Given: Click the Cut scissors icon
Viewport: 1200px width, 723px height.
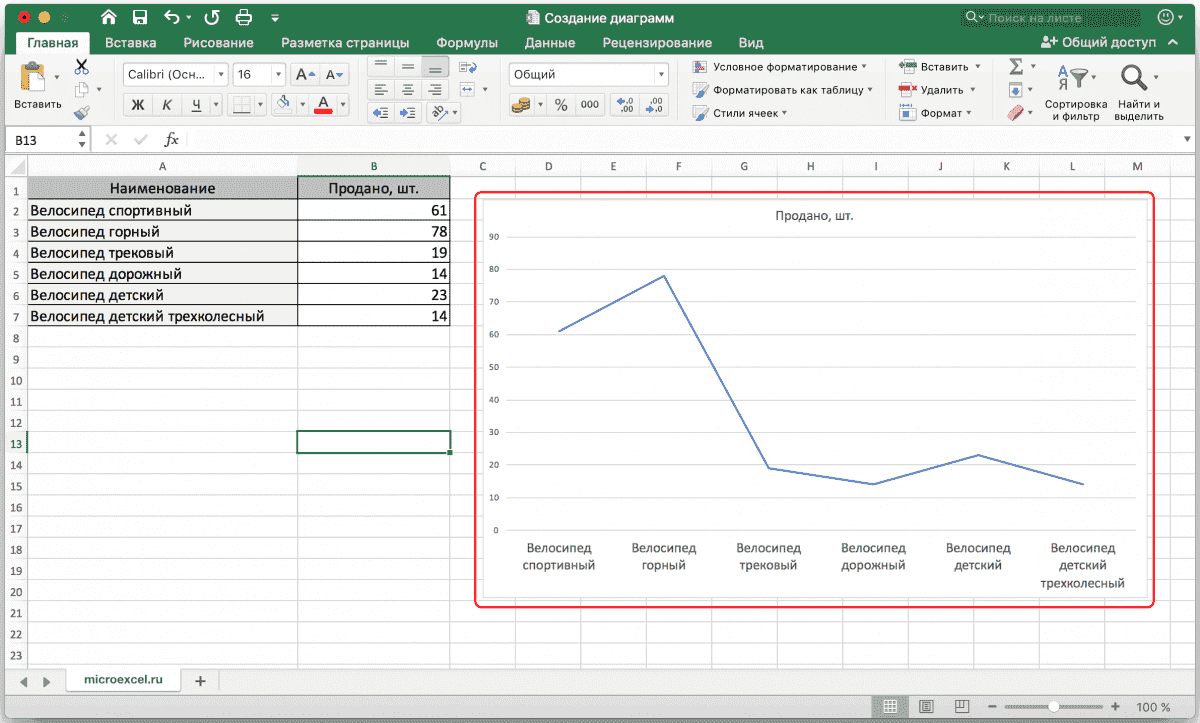Looking at the screenshot, I should pyautogui.click(x=82, y=67).
